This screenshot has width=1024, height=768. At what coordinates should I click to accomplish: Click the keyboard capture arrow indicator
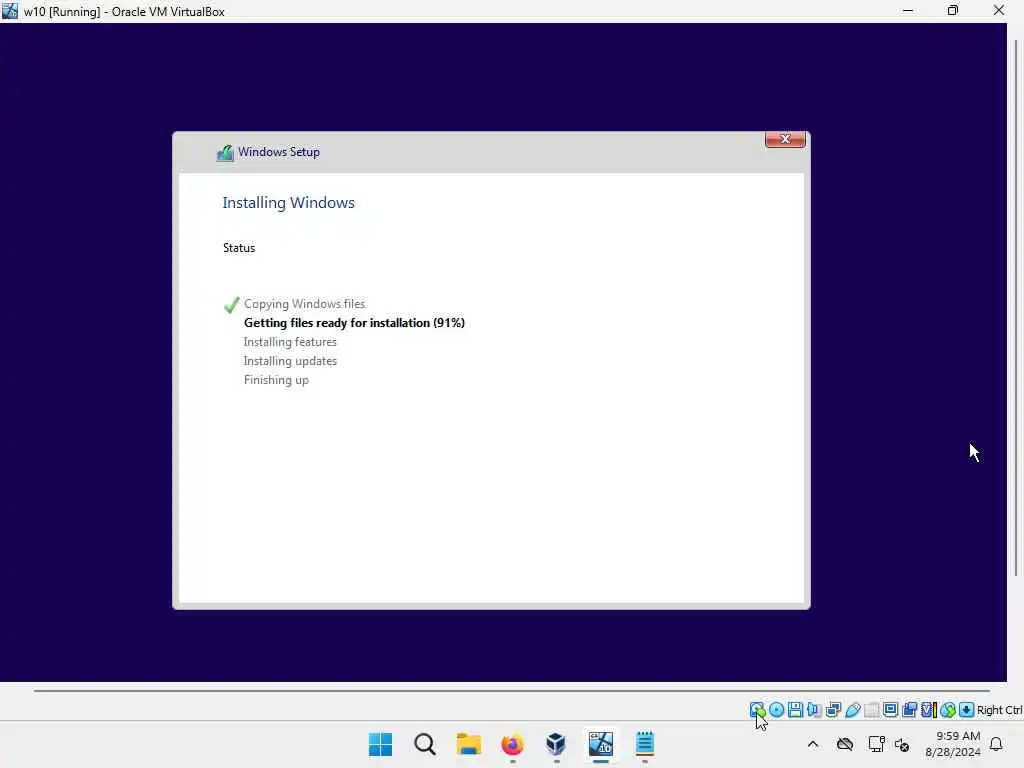click(967, 710)
